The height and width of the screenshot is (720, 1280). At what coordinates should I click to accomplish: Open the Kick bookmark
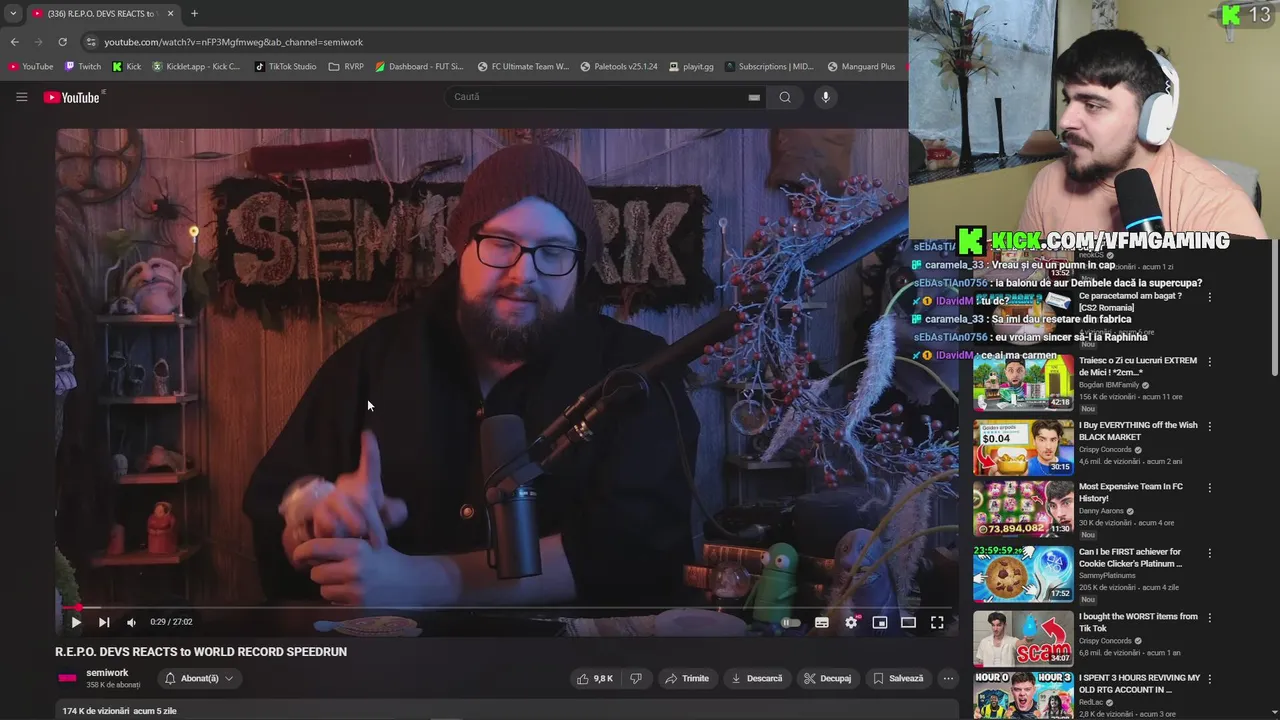pyautogui.click(x=127, y=67)
